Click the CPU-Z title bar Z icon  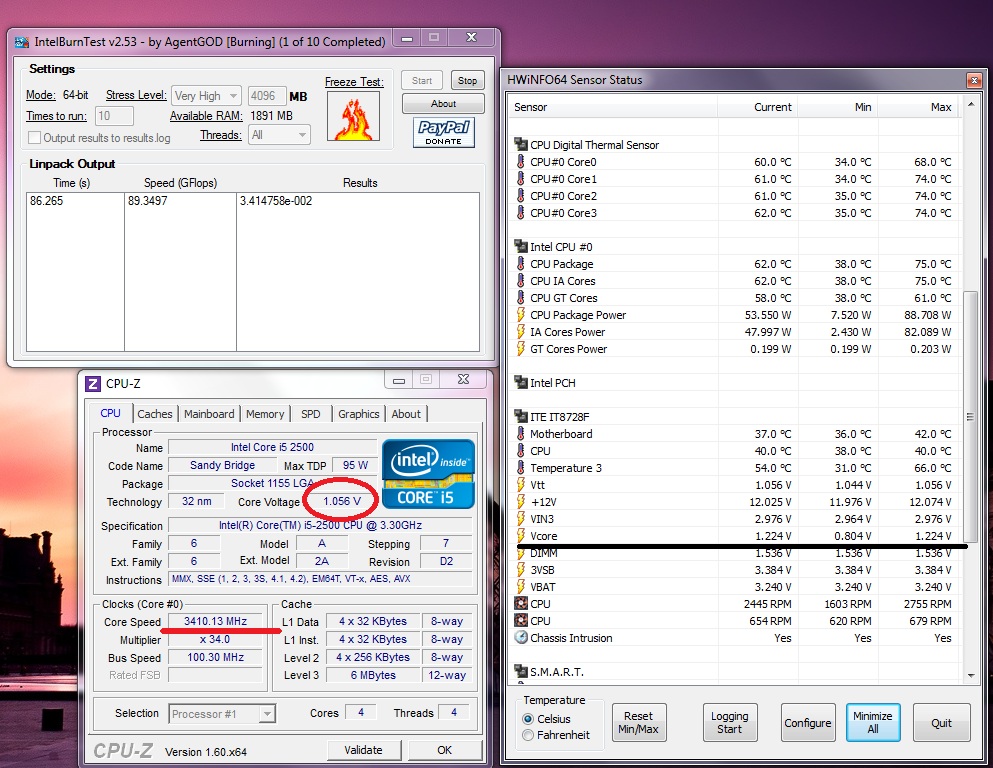(92, 384)
